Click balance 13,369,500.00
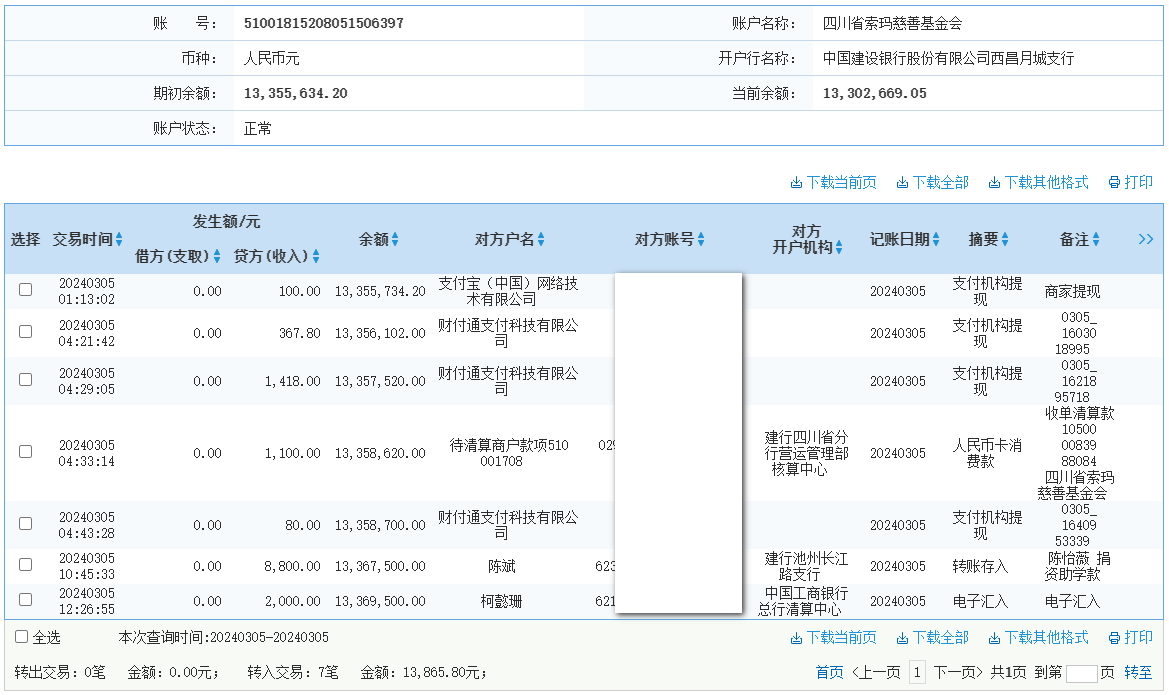 coord(380,602)
